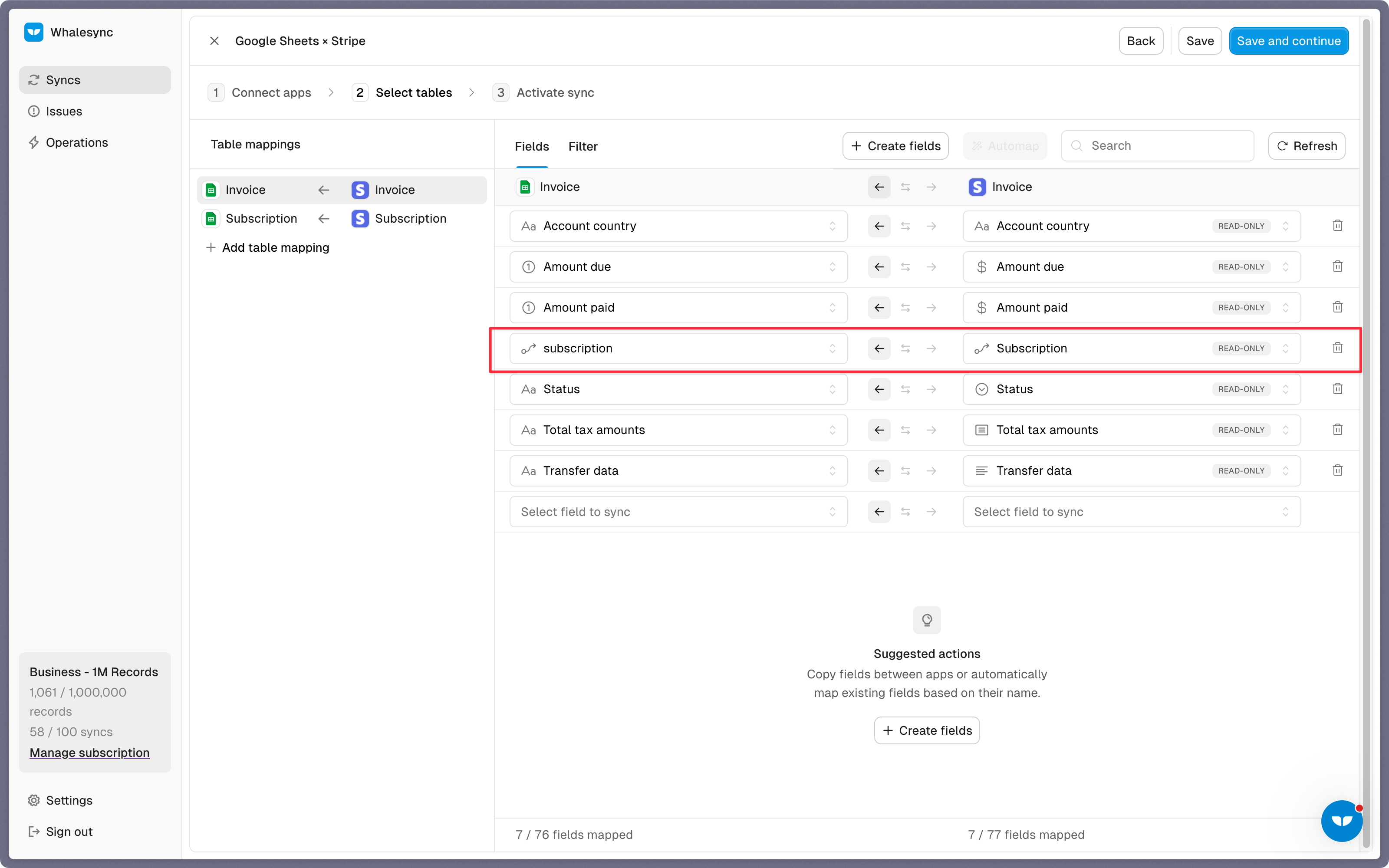
Task: Click the Search fields input
Action: coord(1157,146)
